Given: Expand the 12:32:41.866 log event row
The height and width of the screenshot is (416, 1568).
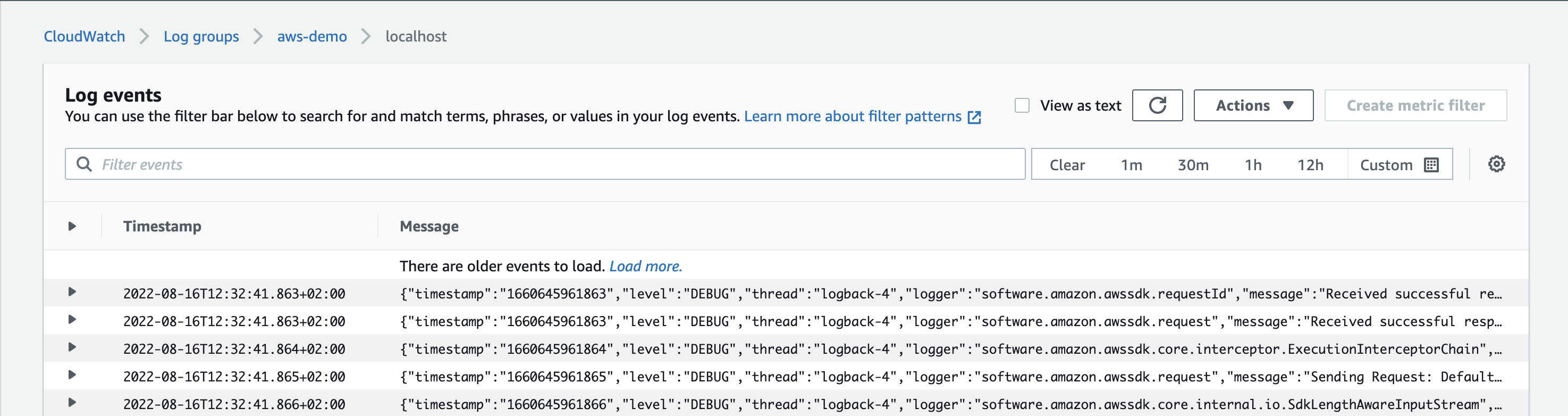Looking at the screenshot, I should pos(72,403).
